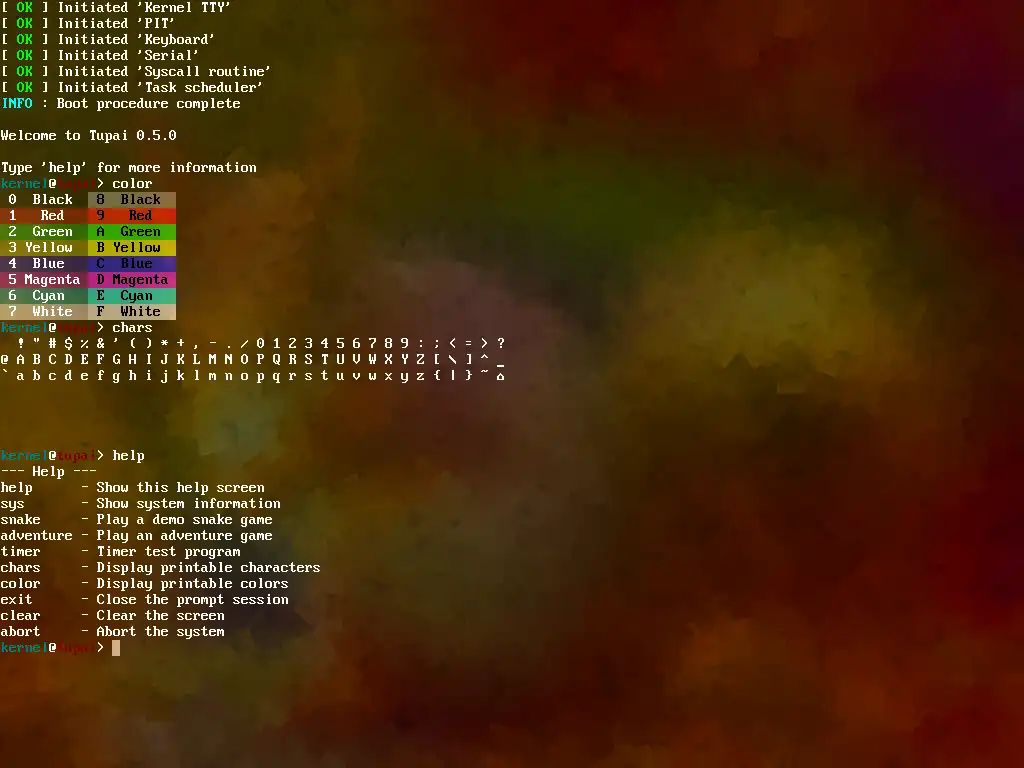Click the typed 'chars' command
Image resolution: width=1024 pixels, height=768 pixels.
[x=132, y=328]
